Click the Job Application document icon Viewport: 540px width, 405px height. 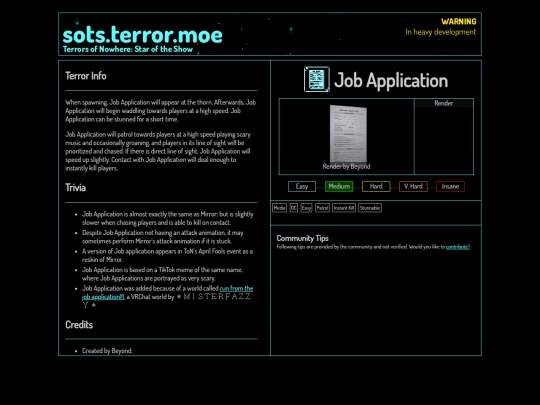click(316, 80)
